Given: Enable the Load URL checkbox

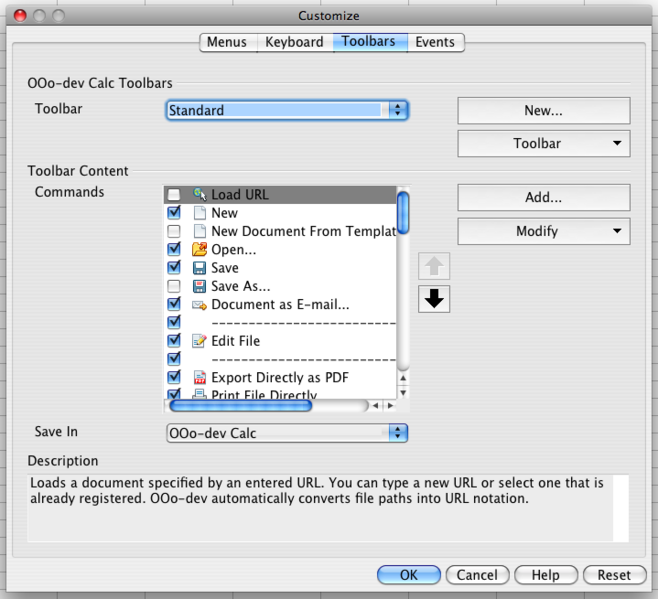Looking at the screenshot, I should [174, 194].
